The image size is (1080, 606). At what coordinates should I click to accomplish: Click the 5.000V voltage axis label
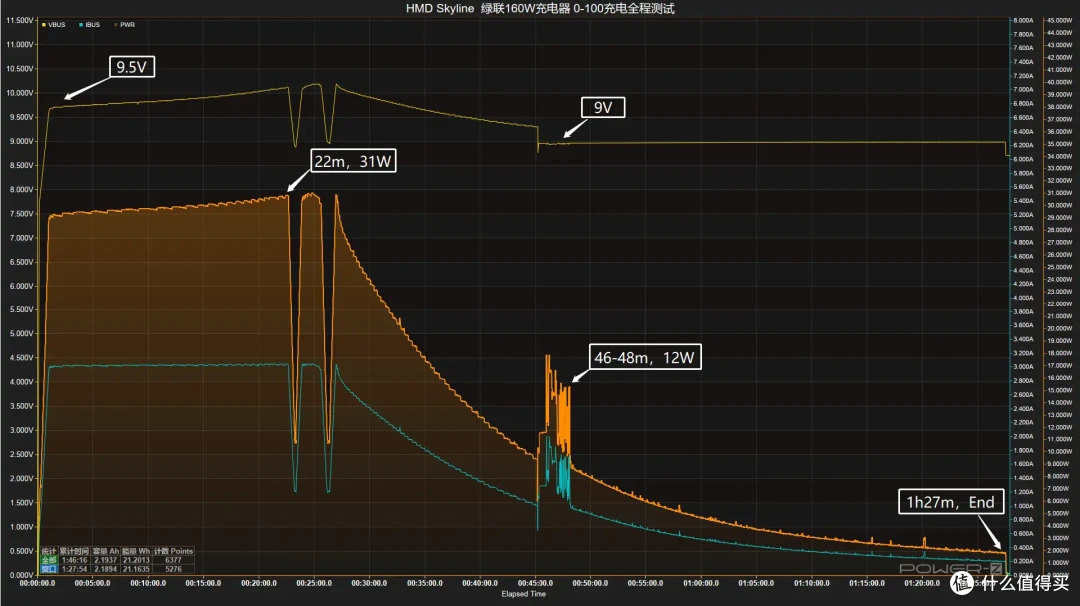point(21,334)
